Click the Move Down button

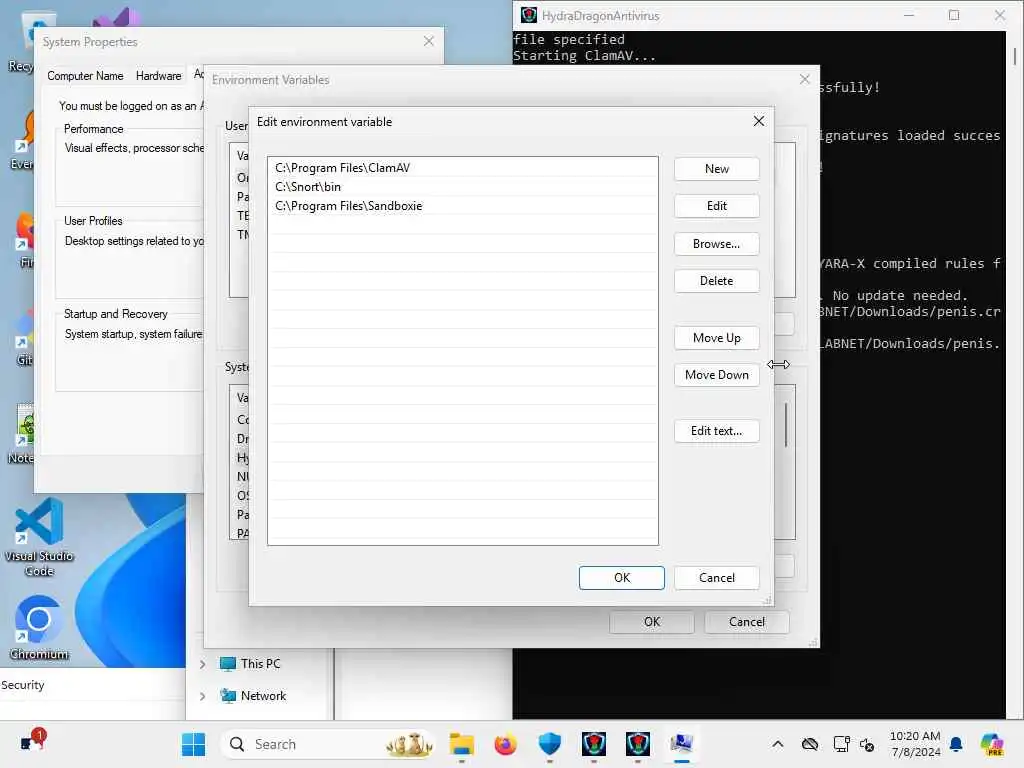[716, 375]
